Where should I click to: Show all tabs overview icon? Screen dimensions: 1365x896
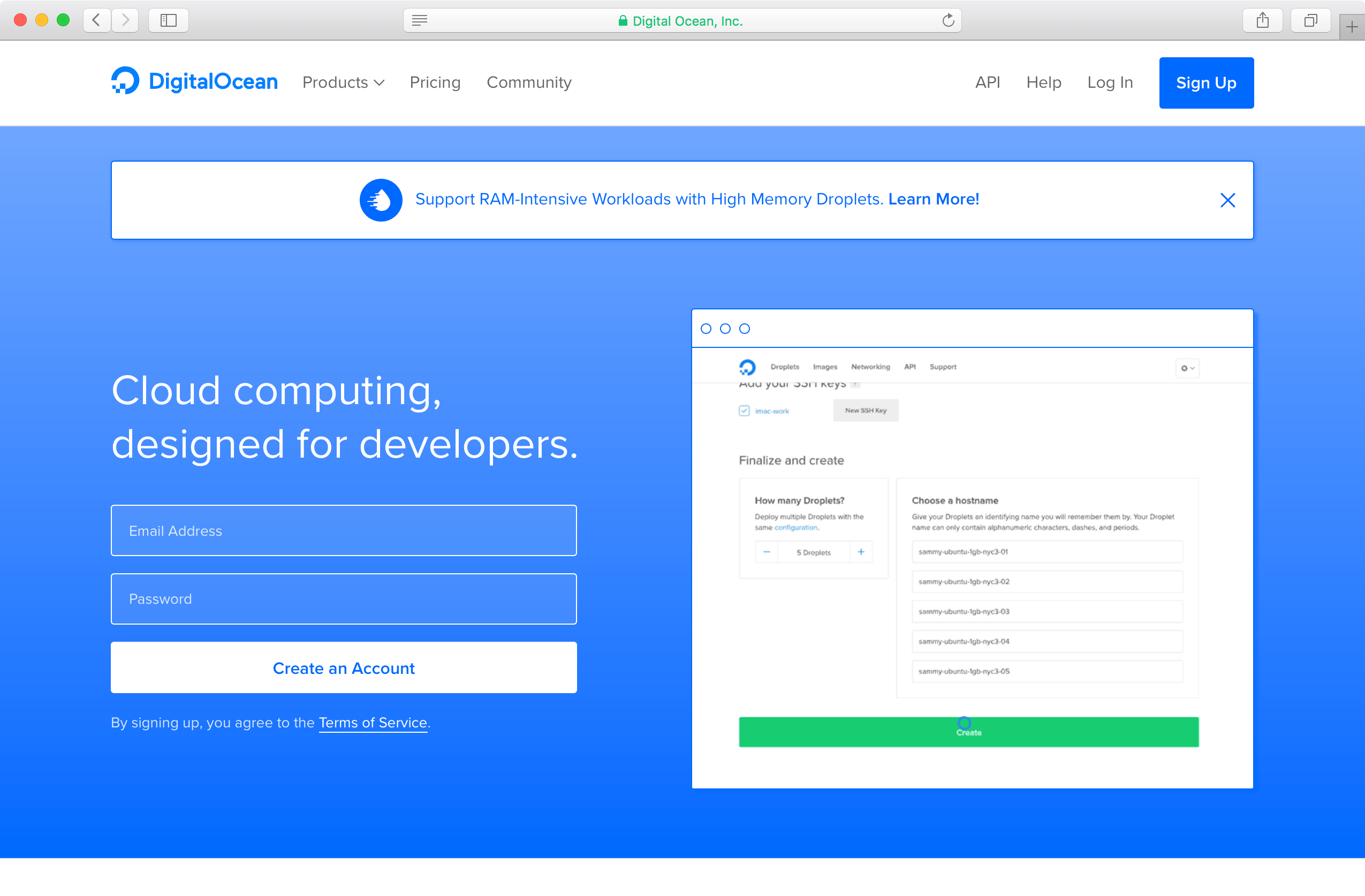[x=1310, y=21]
